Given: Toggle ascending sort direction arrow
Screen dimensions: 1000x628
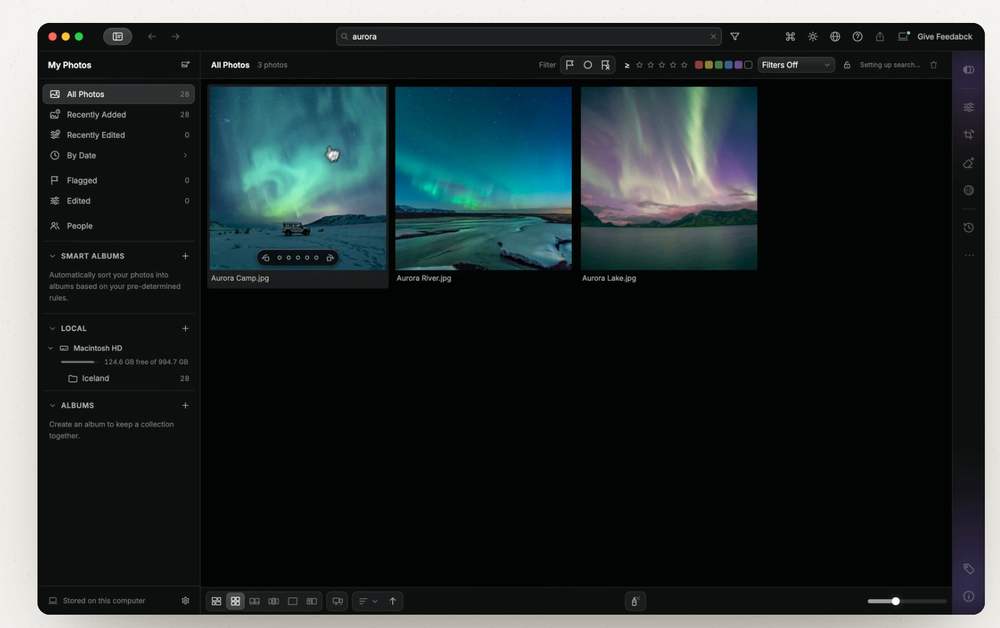Looking at the screenshot, I should point(392,601).
